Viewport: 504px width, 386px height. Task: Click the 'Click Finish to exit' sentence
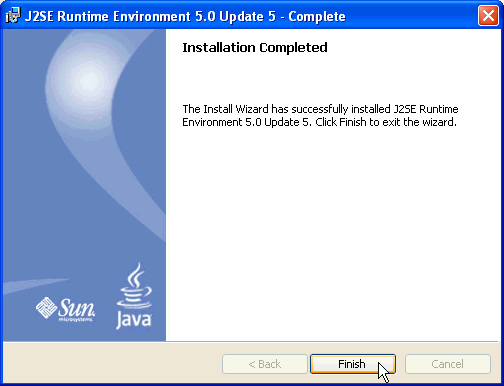coord(386,122)
